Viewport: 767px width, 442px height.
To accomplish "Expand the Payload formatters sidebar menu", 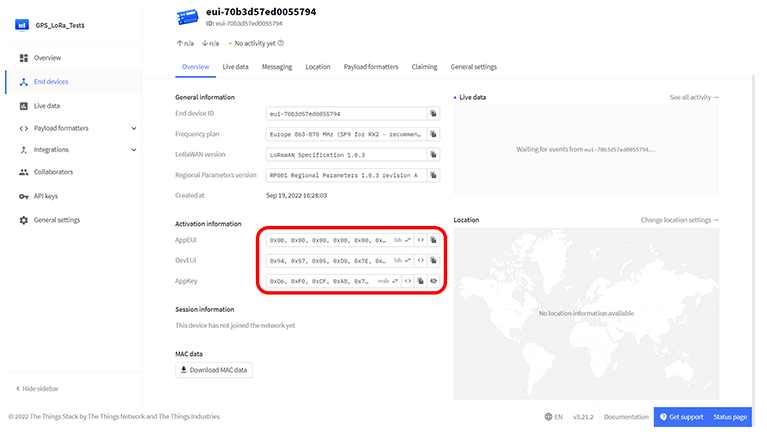I will [x=134, y=128].
